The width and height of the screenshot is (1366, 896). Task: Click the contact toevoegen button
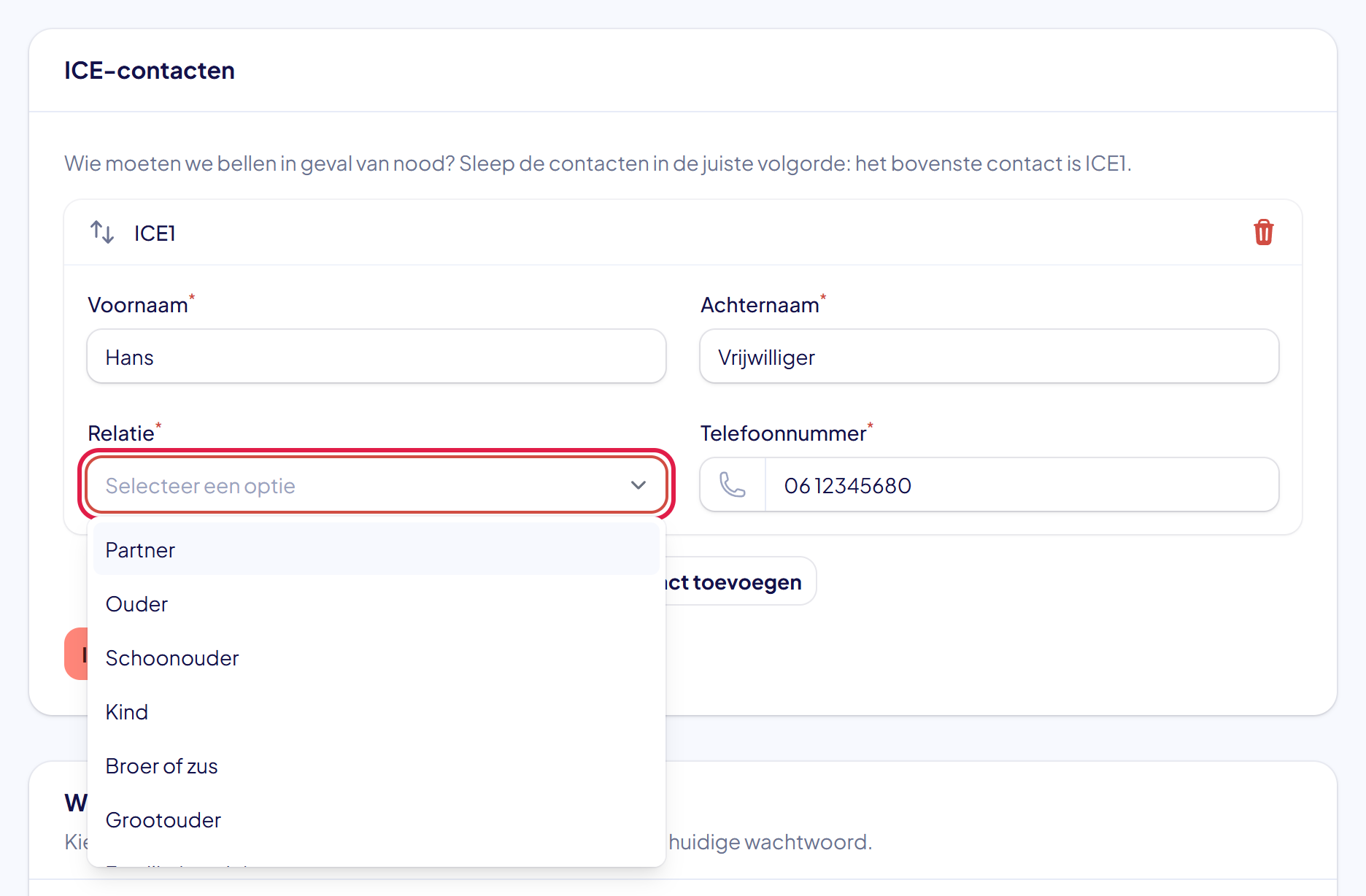[x=740, y=581]
